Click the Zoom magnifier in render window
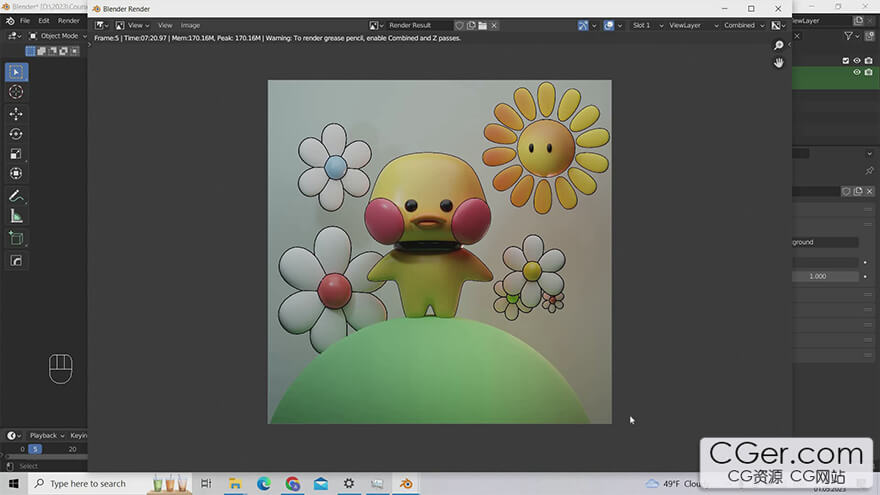The height and width of the screenshot is (495, 880). click(x=778, y=45)
